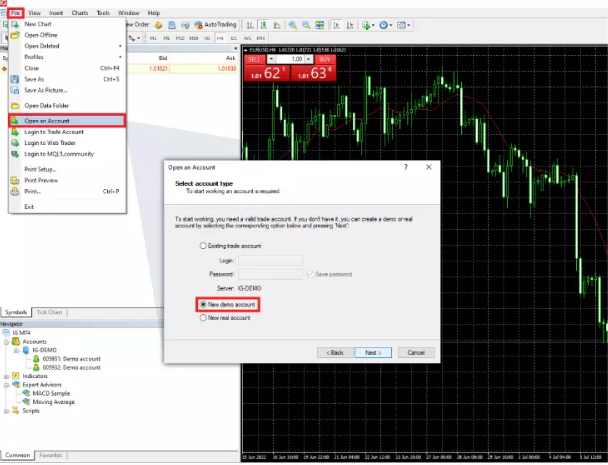Open the View menu
608x465 pixels.
[x=34, y=13]
